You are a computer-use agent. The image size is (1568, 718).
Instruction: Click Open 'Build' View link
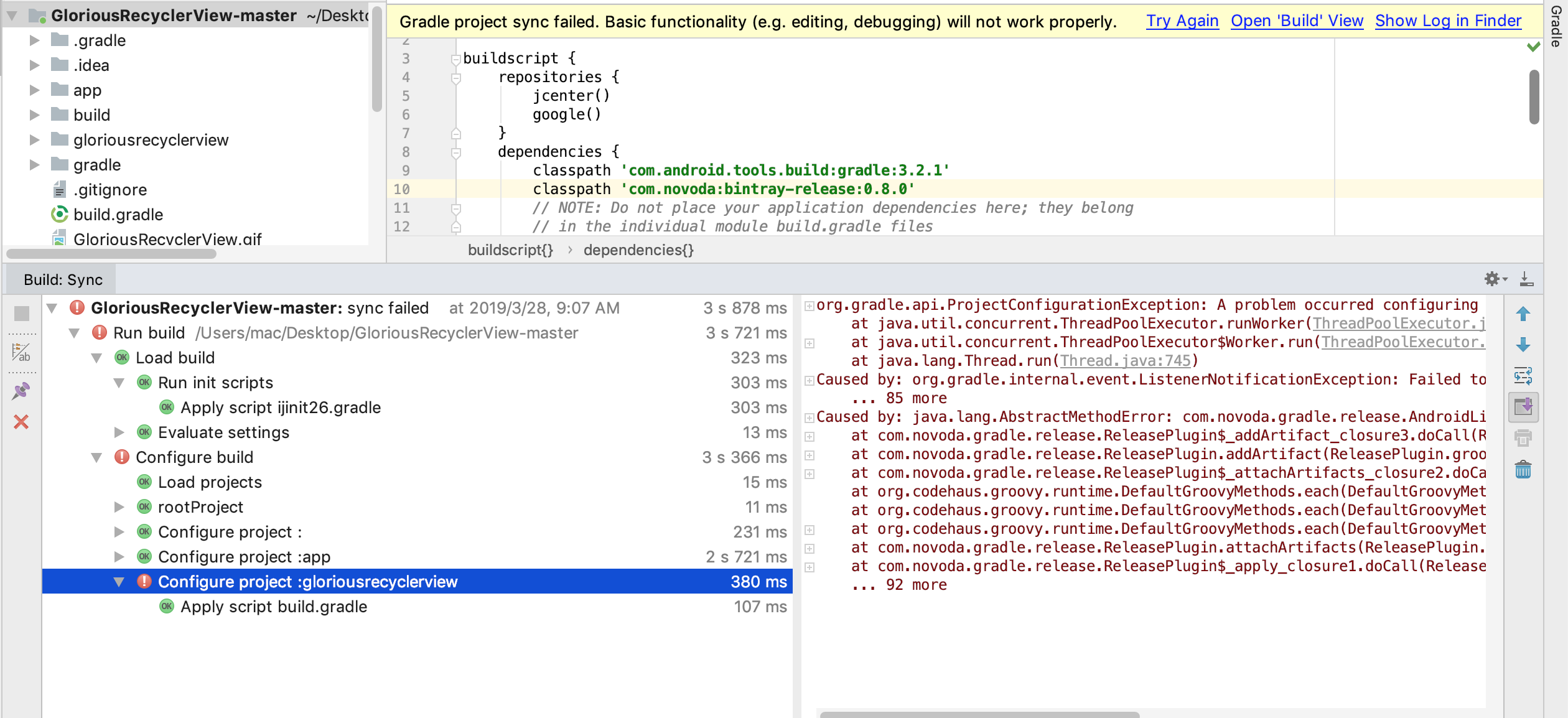click(1297, 21)
